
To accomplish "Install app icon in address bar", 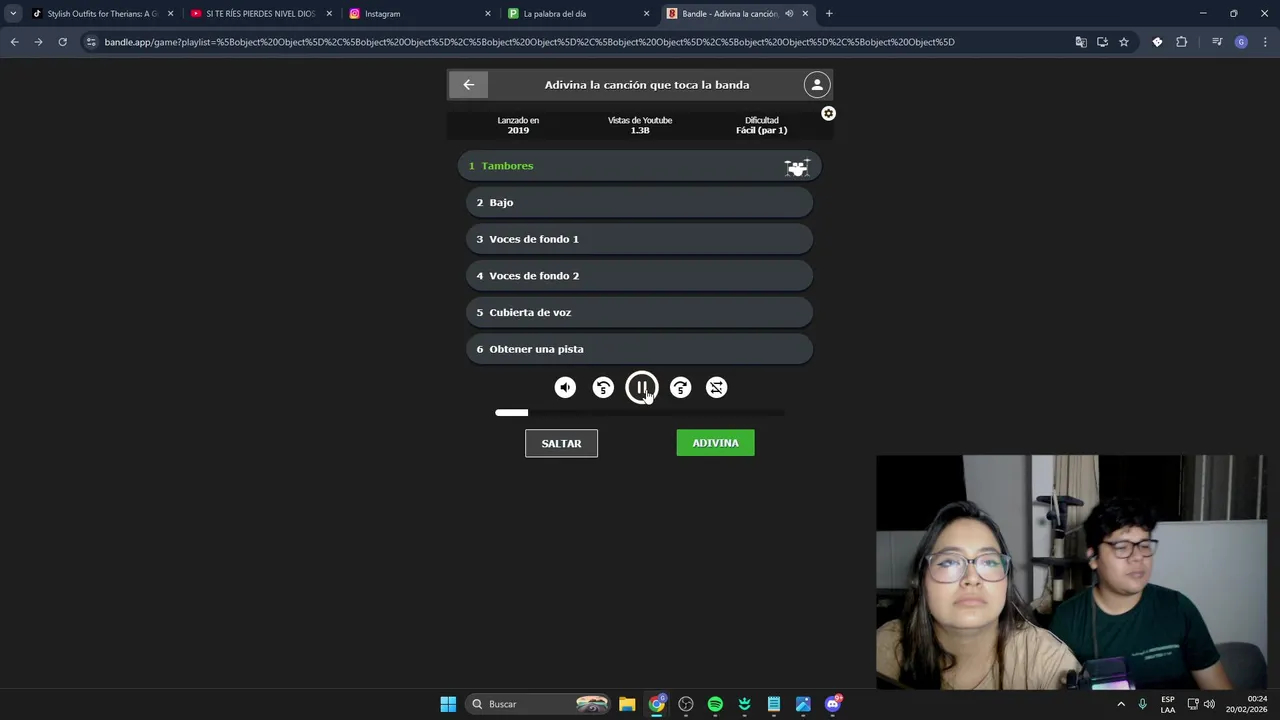I will [1102, 42].
